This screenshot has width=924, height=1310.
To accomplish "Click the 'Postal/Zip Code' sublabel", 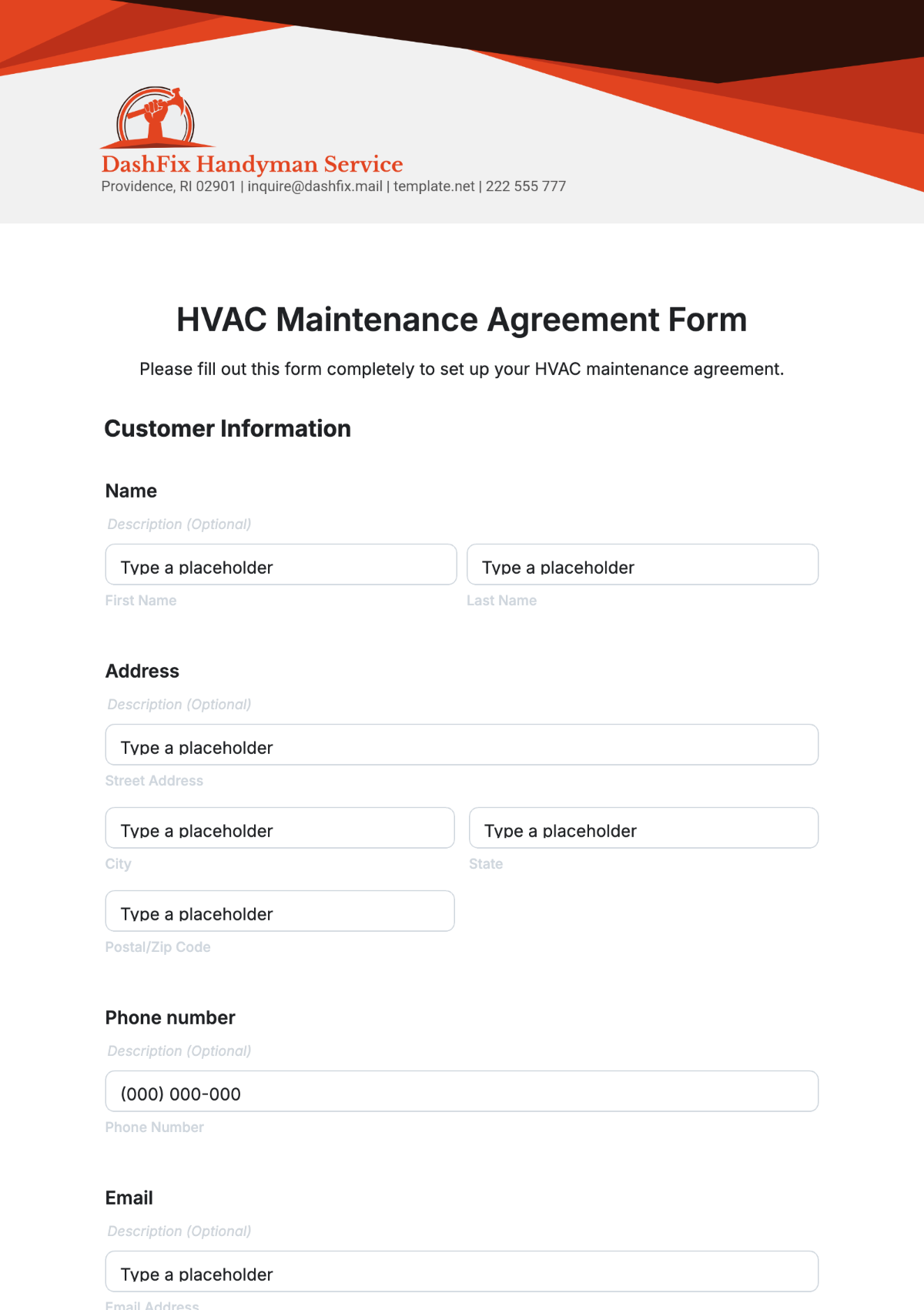I will (x=158, y=947).
